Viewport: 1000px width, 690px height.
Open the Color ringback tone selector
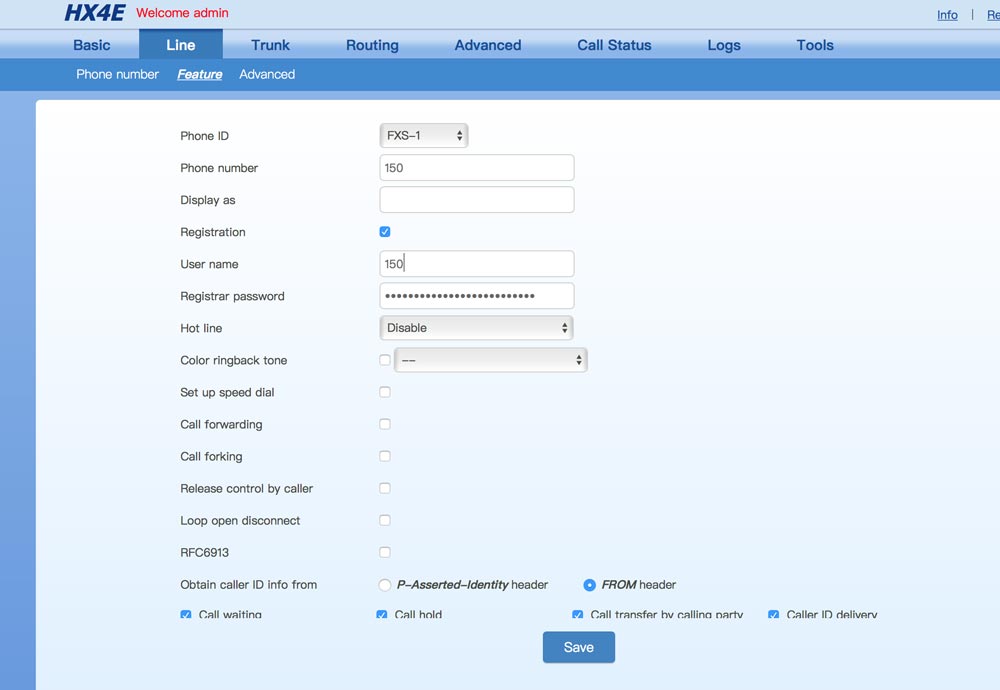(490, 360)
